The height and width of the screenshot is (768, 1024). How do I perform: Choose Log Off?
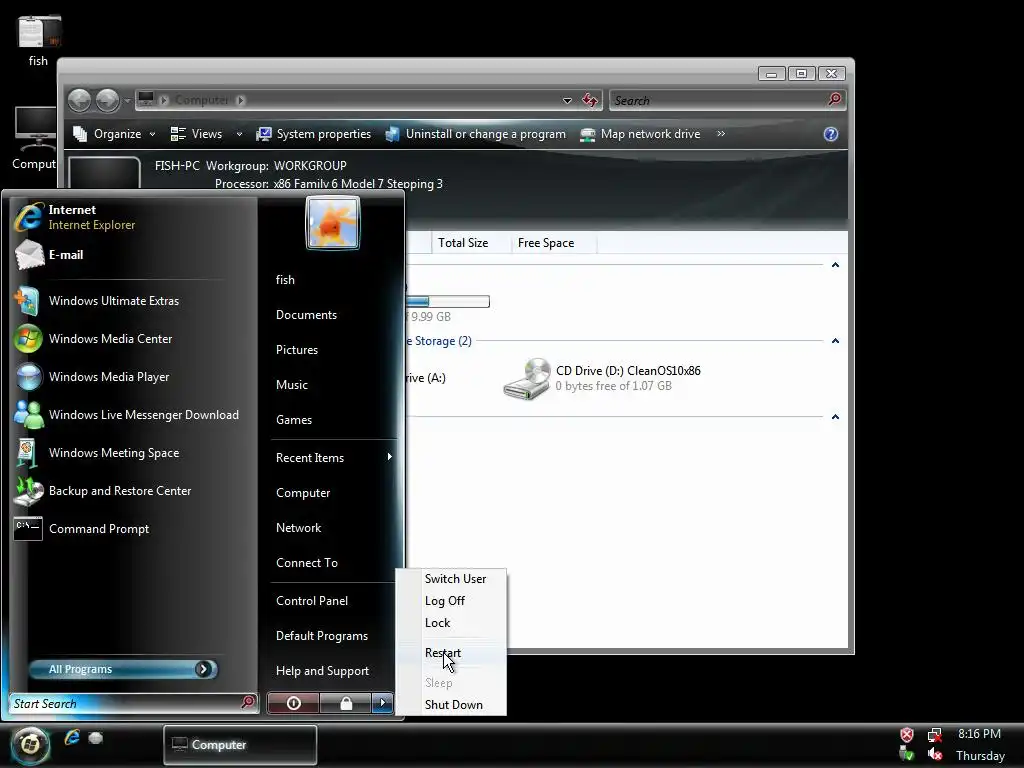(445, 601)
